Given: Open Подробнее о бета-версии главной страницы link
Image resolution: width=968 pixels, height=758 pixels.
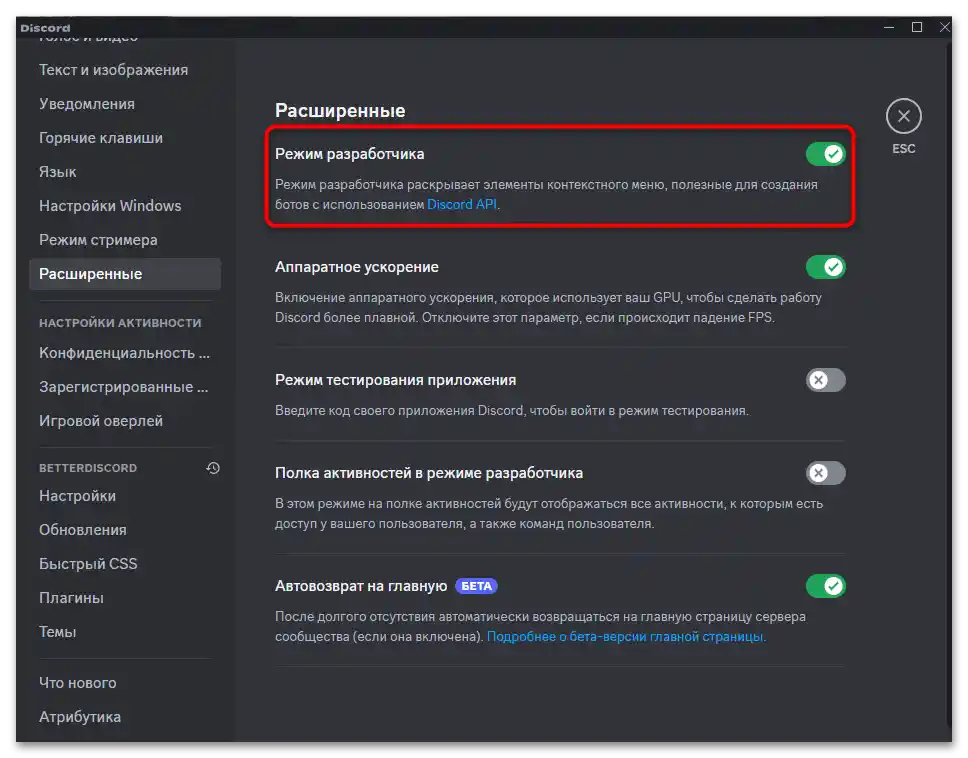Looking at the screenshot, I should (625, 636).
